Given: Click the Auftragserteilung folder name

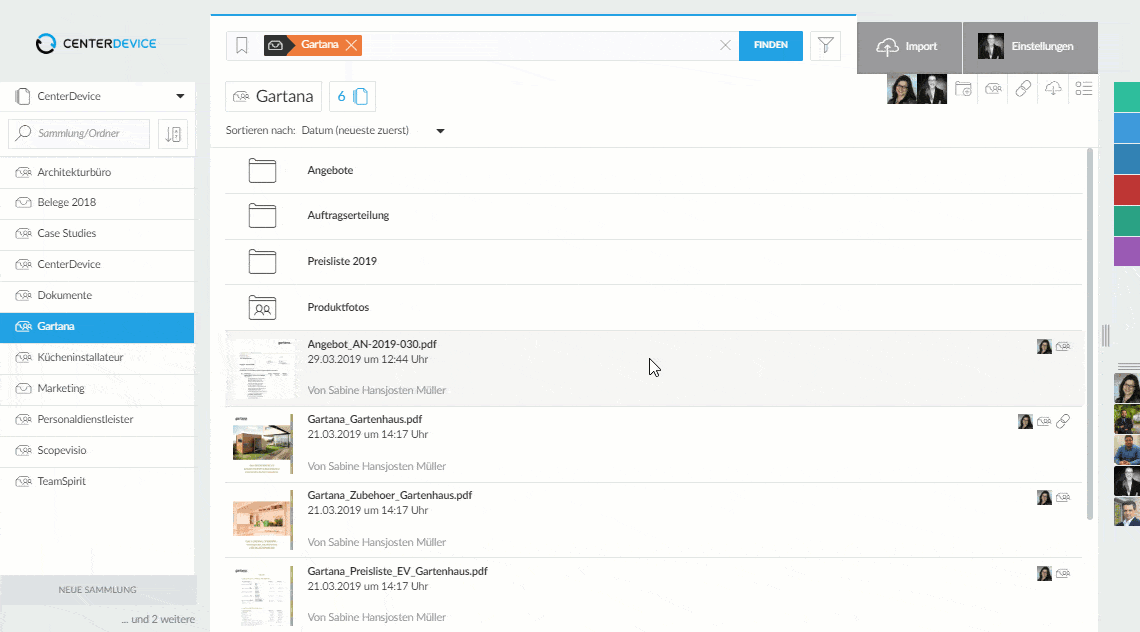Looking at the screenshot, I should (348, 215).
